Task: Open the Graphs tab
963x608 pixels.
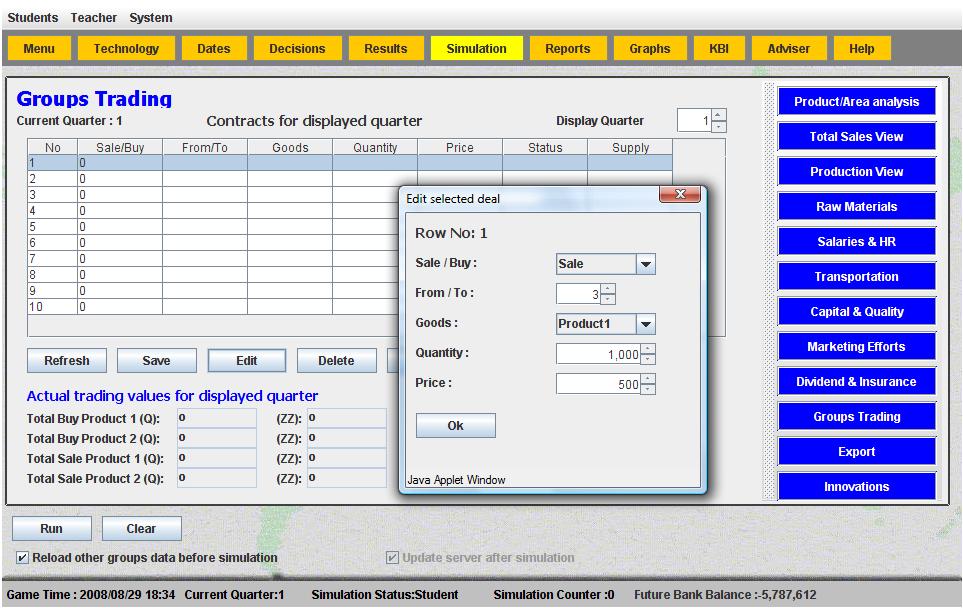Action: point(650,48)
